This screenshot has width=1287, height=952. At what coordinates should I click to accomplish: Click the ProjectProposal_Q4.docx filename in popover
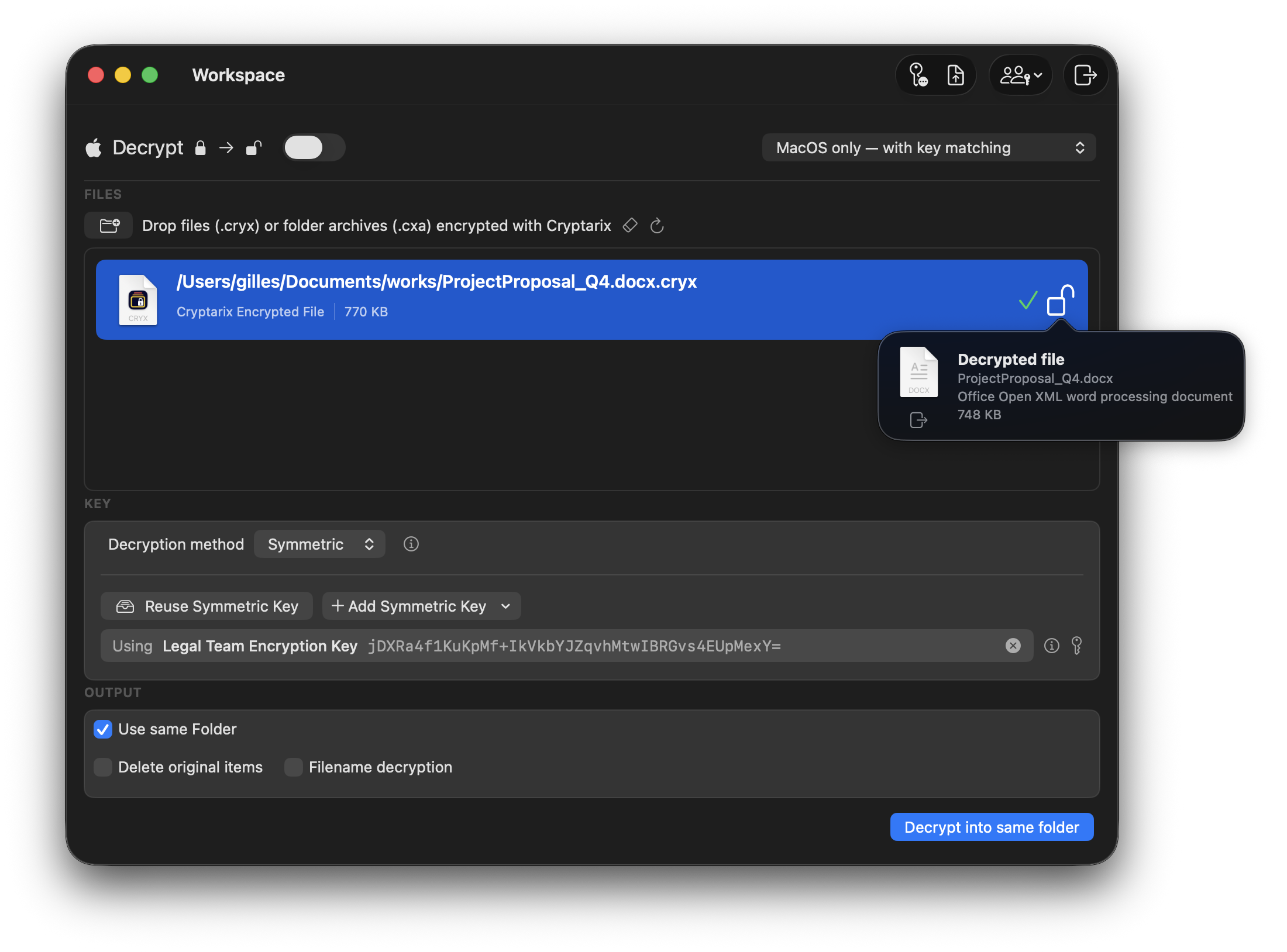[1035, 378]
